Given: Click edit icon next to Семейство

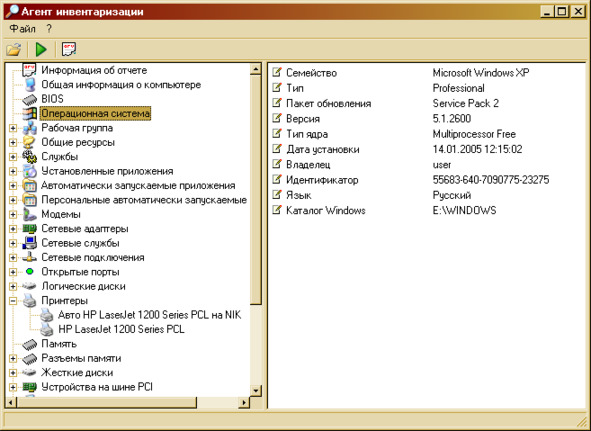Looking at the screenshot, I should pyautogui.click(x=277, y=72).
